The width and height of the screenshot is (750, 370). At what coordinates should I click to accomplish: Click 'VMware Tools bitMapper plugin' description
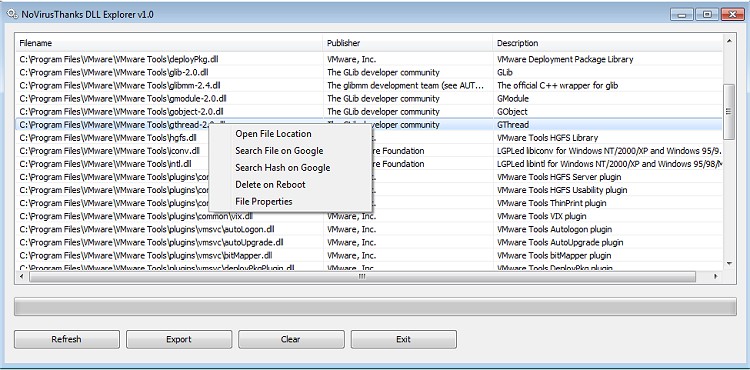[x=554, y=255]
